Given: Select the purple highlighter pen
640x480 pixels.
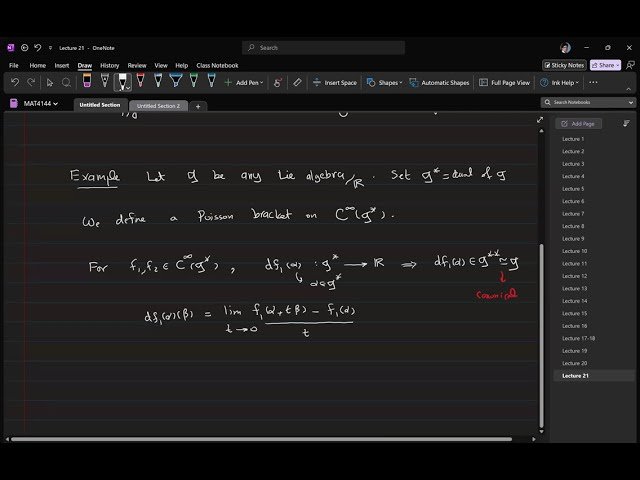Looking at the screenshot, I should (87, 80).
